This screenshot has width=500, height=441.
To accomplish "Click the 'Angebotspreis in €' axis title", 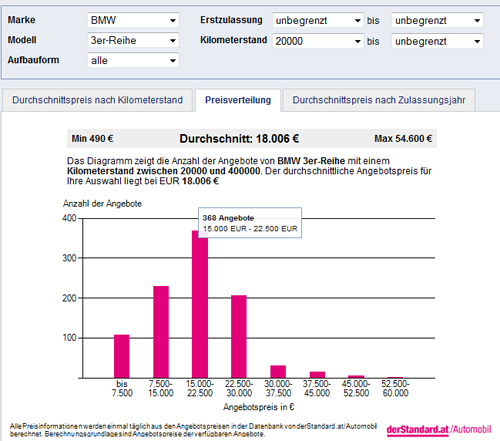I will tap(259, 407).
